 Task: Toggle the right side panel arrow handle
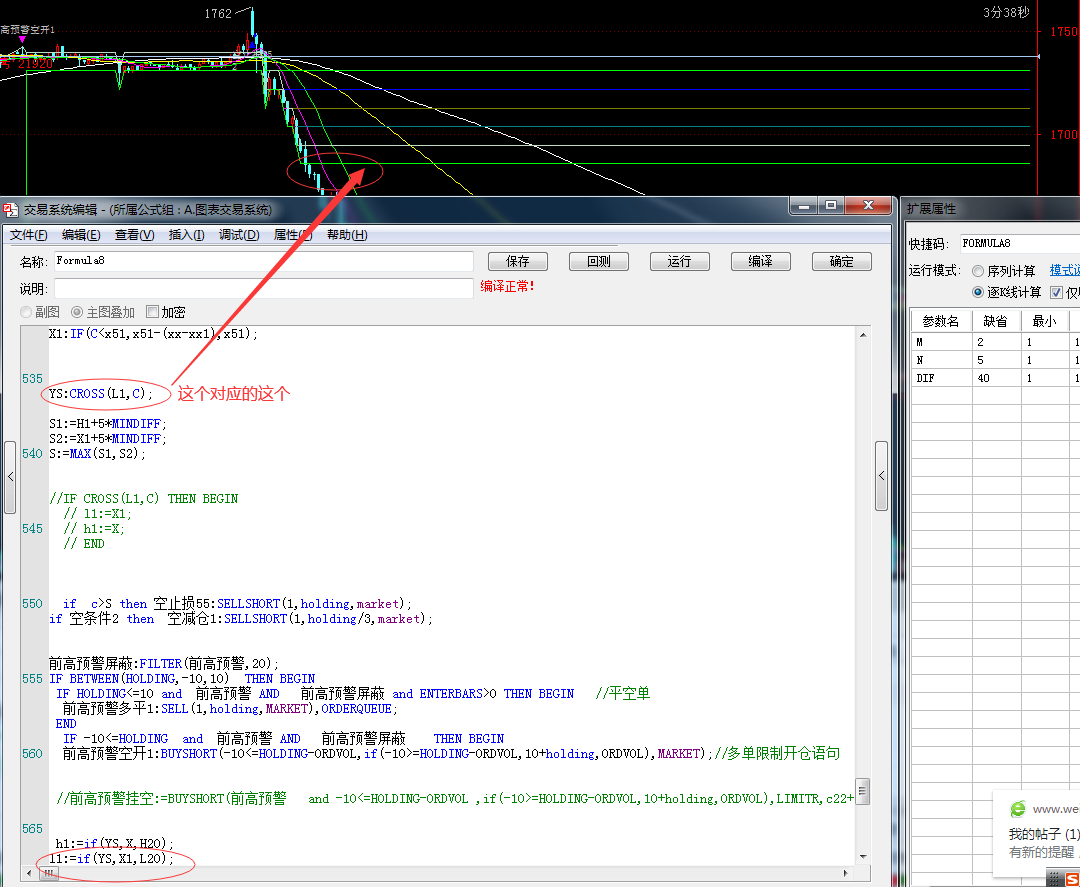(881, 475)
